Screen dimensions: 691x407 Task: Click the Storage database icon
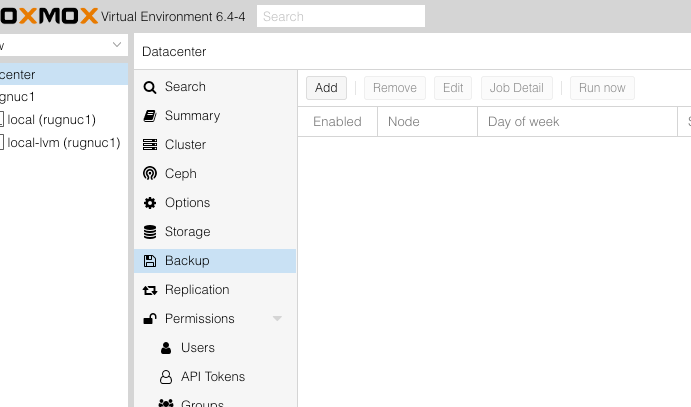pos(150,232)
